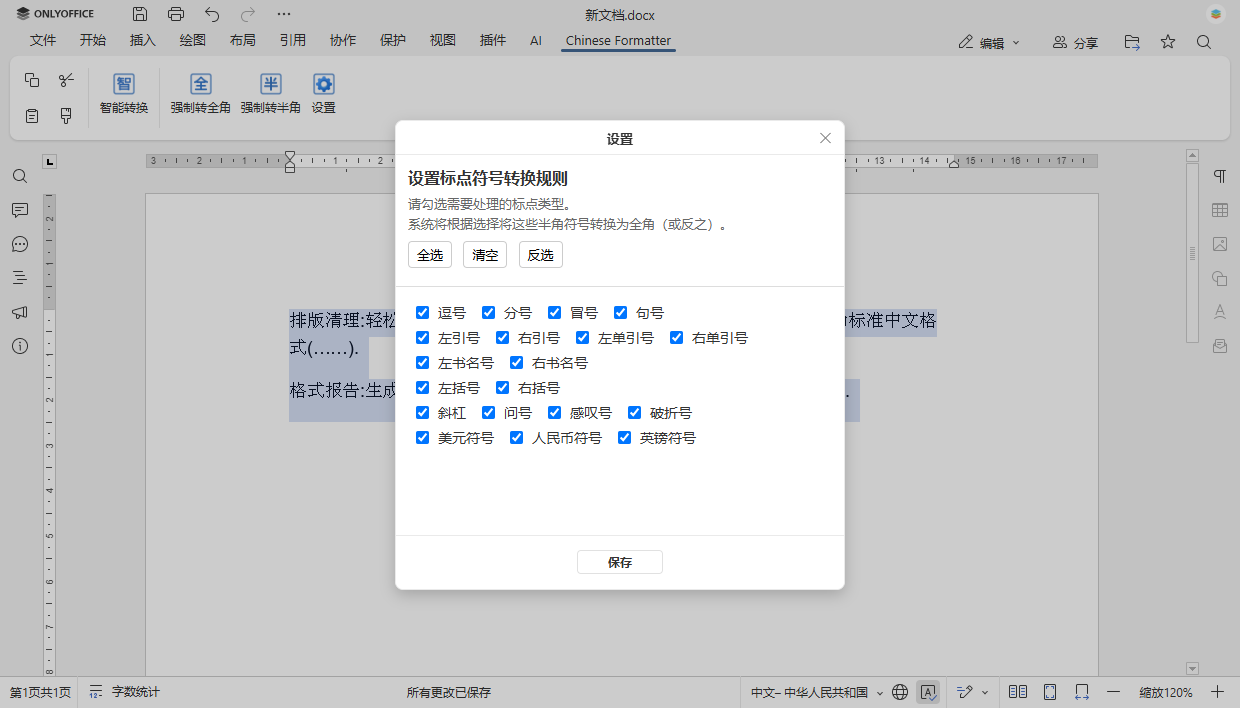Open the Search icon in left sidebar
The width and height of the screenshot is (1240, 708).
pos(20,176)
